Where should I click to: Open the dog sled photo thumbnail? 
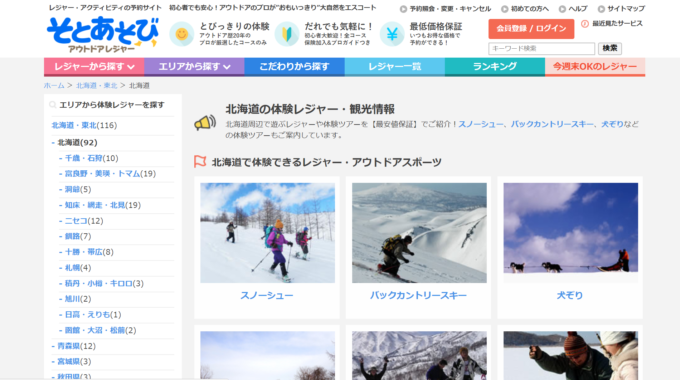click(x=571, y=233)
